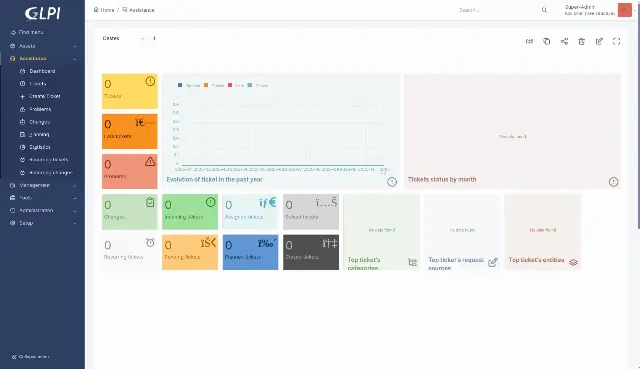Click the Top ticket's categories icon
Viewport: 640px width, 369px height.
[x=412, y=262]
